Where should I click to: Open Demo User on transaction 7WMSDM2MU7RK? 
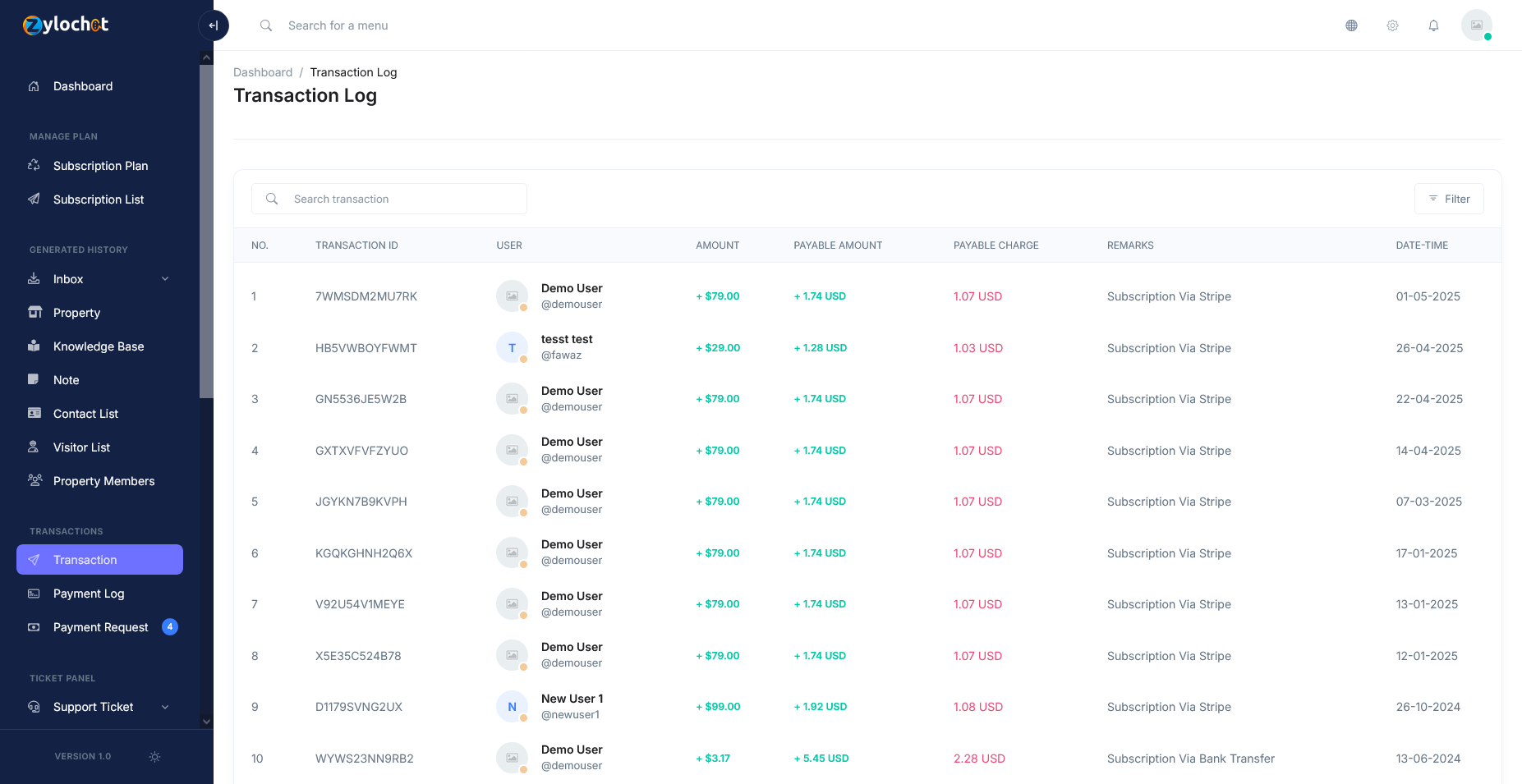(x=572, y=288)
